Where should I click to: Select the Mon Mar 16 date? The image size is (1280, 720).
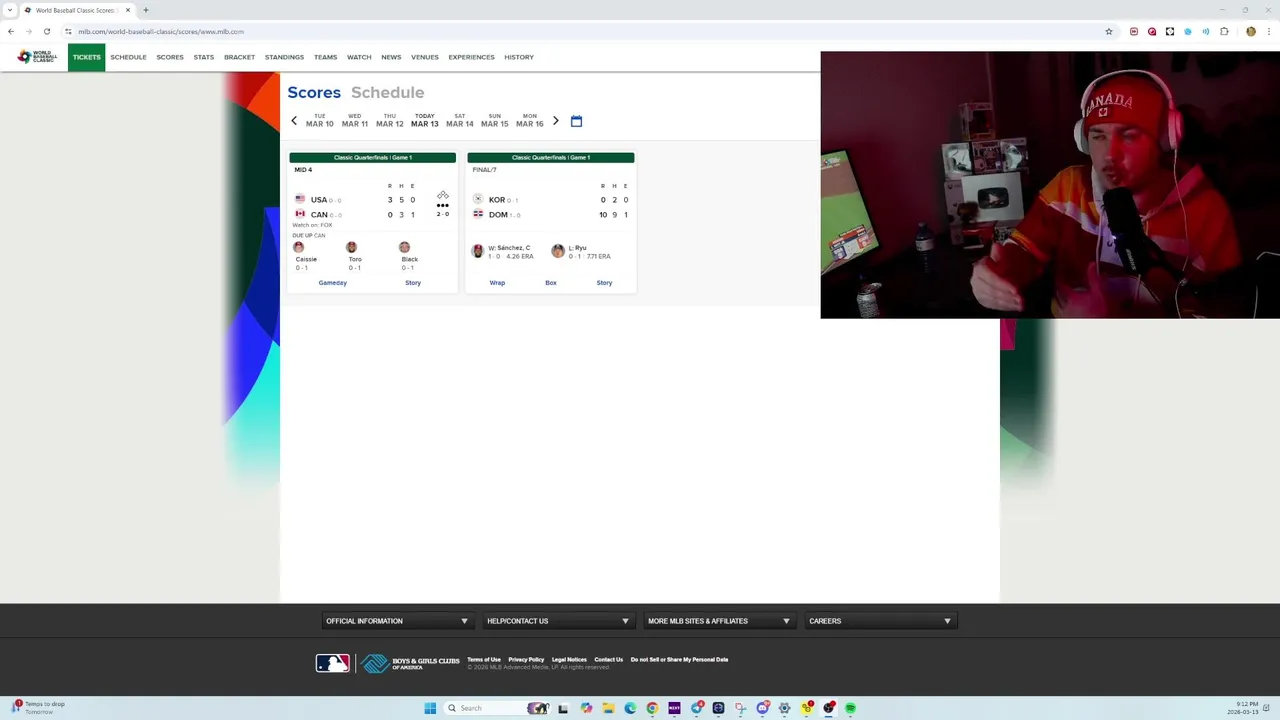pyautogui.click(x=530, y=121)
